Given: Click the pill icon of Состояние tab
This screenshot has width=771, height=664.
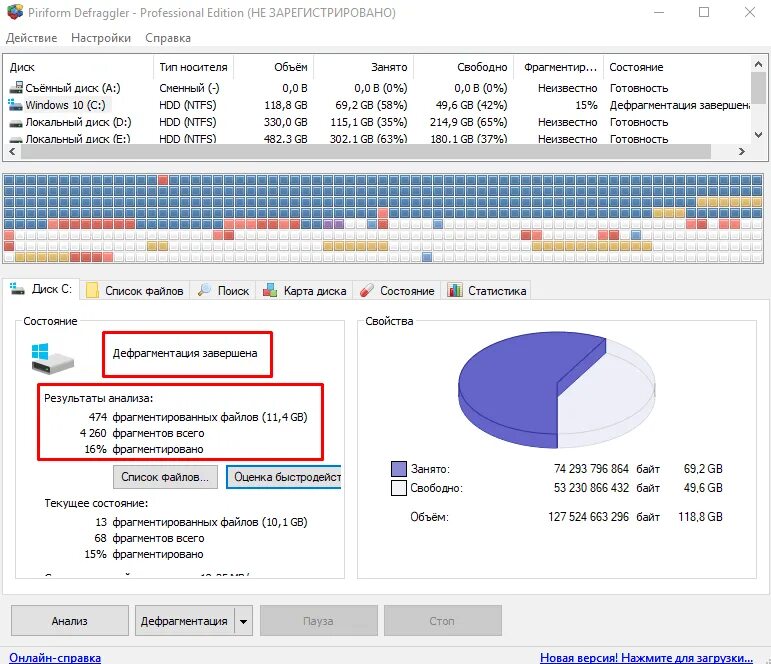Looking at the screenshot, I should [x=366, y=290].
